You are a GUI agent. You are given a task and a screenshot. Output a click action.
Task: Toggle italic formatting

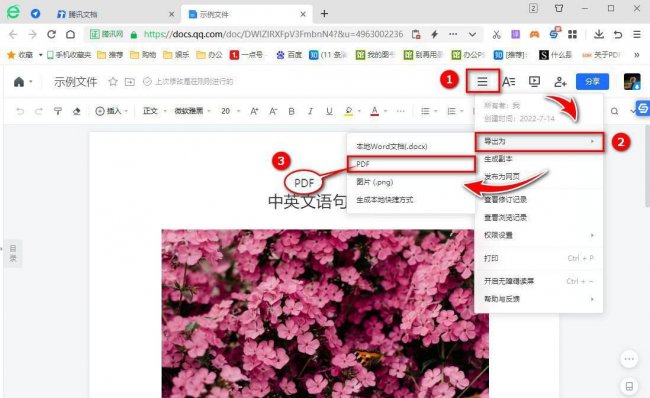[x=310, y=111]
